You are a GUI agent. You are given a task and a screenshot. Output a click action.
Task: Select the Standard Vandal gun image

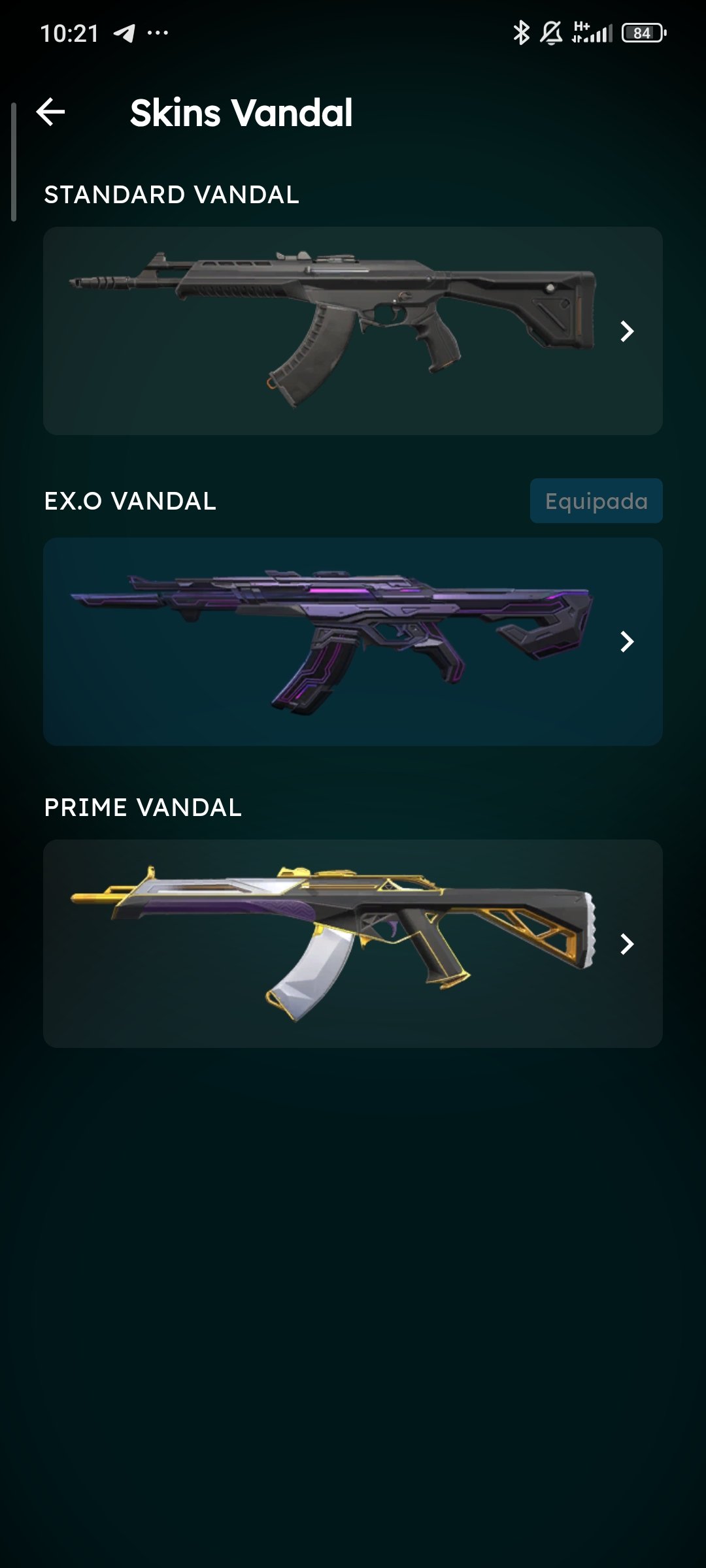333,329
